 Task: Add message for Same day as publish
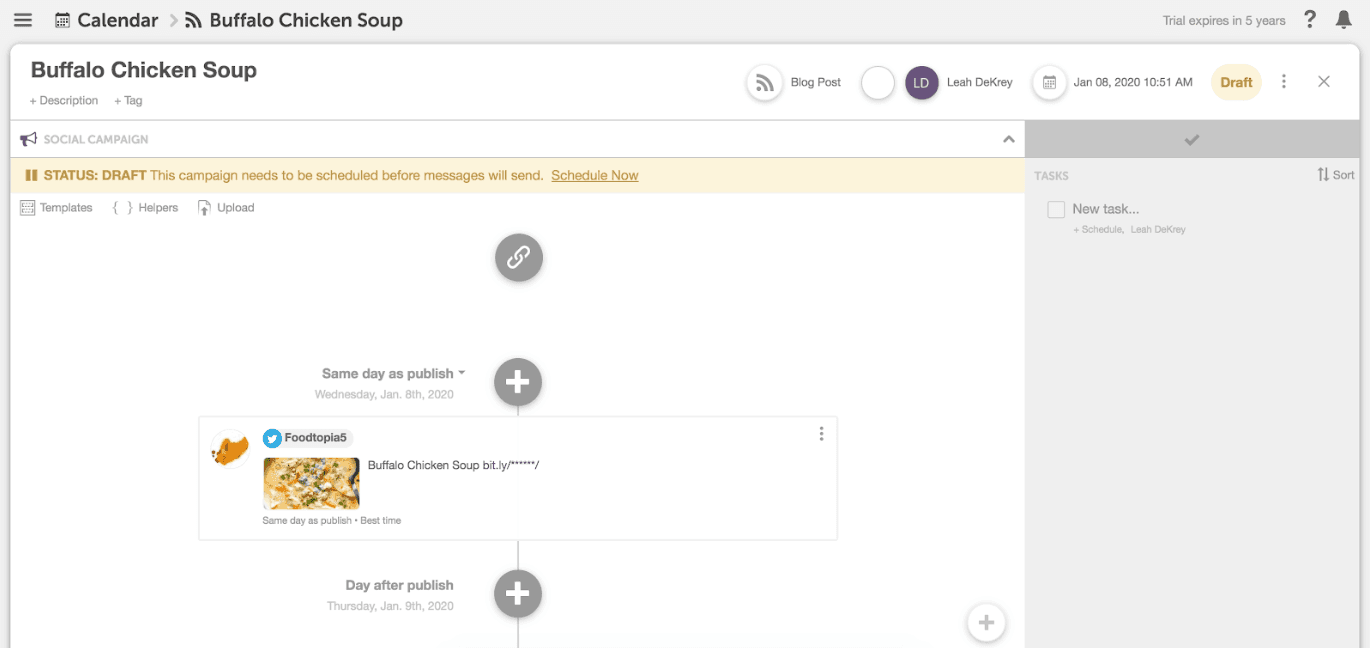518,381
